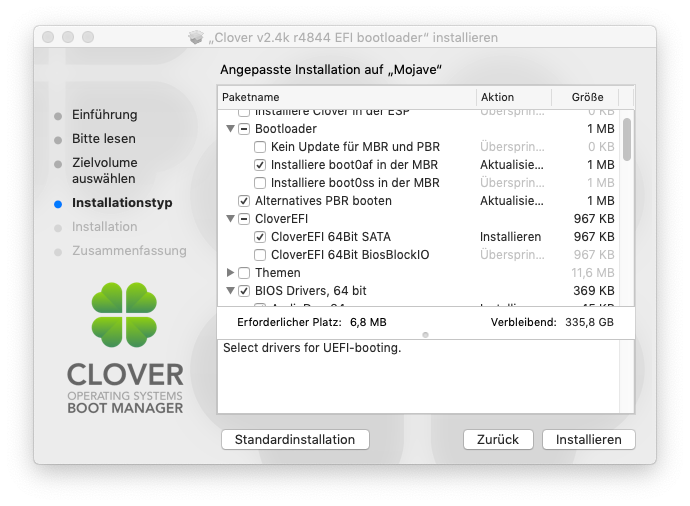Toggle the Bootloader group checkbox
The image size is (690, 506).
coord(244,129)
